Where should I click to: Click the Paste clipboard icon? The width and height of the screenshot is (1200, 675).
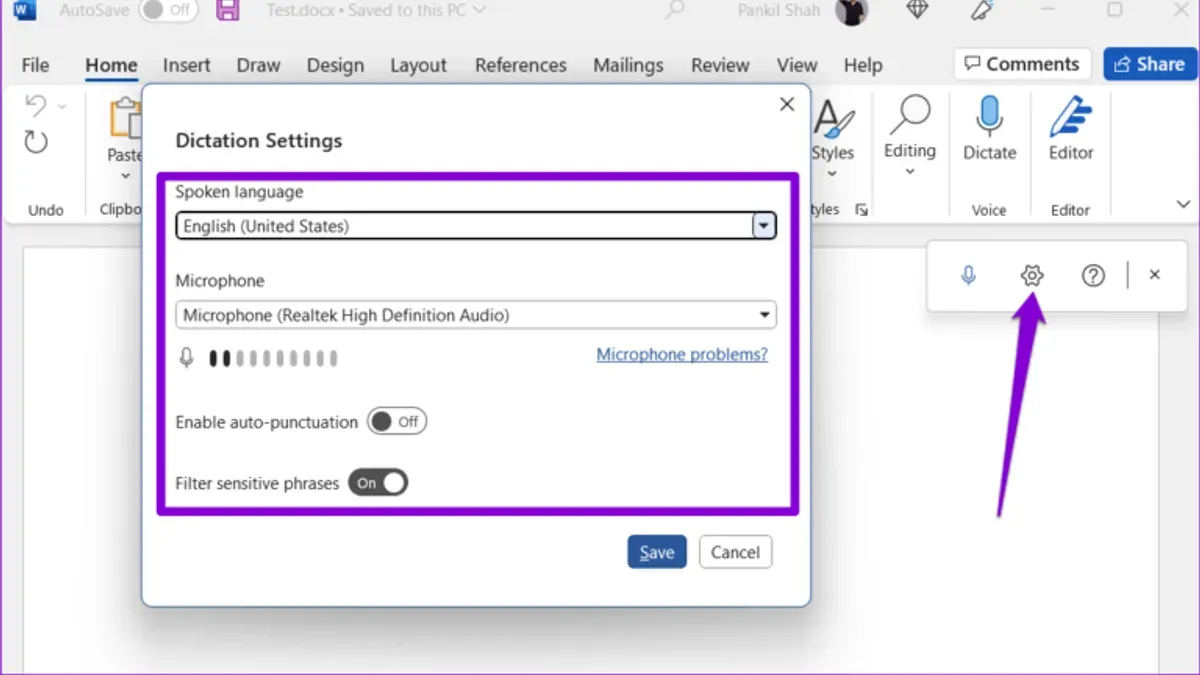click(x=126, y=118)
